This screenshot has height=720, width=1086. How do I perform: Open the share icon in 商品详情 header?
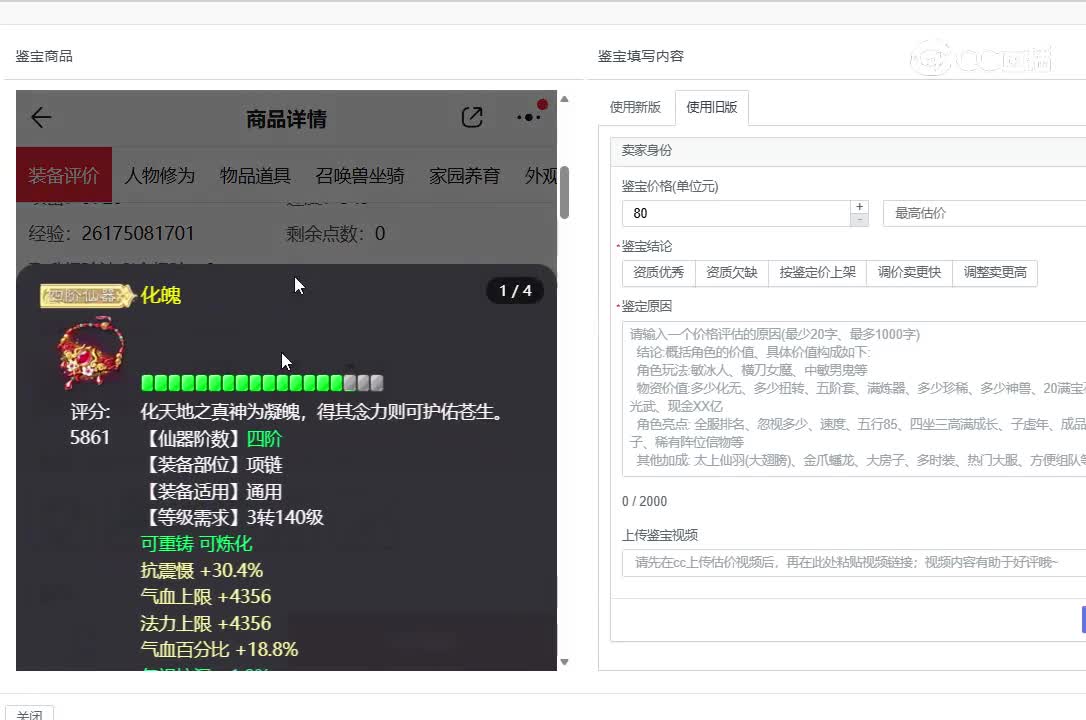pos(472,118)
